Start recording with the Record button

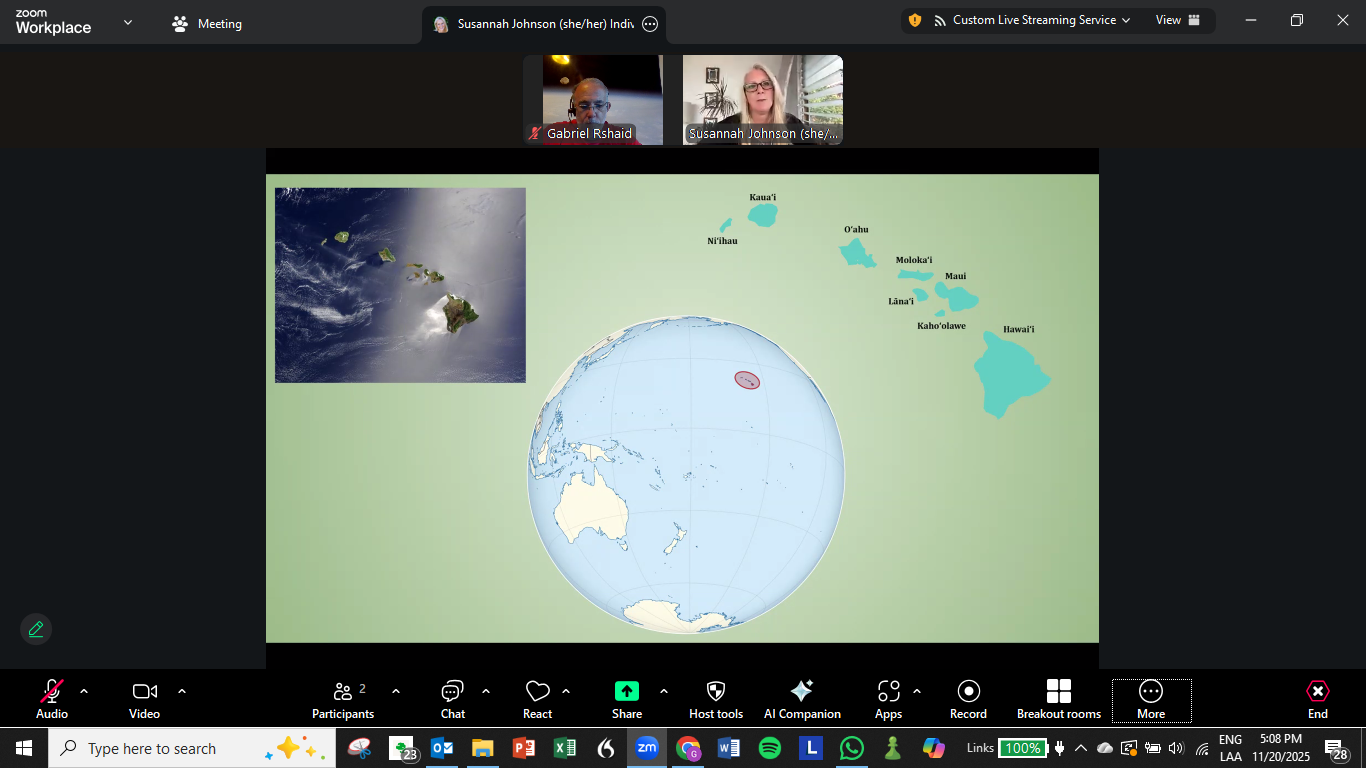click(x=968, y=699)
